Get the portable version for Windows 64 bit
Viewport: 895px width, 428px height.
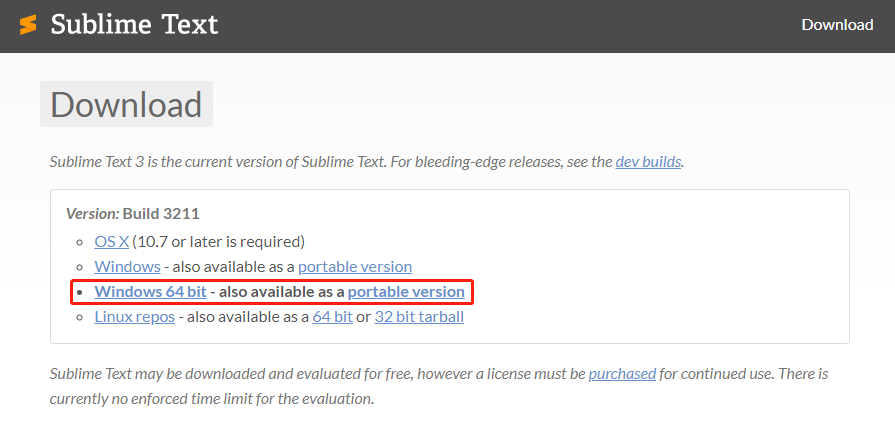point(406,292)
